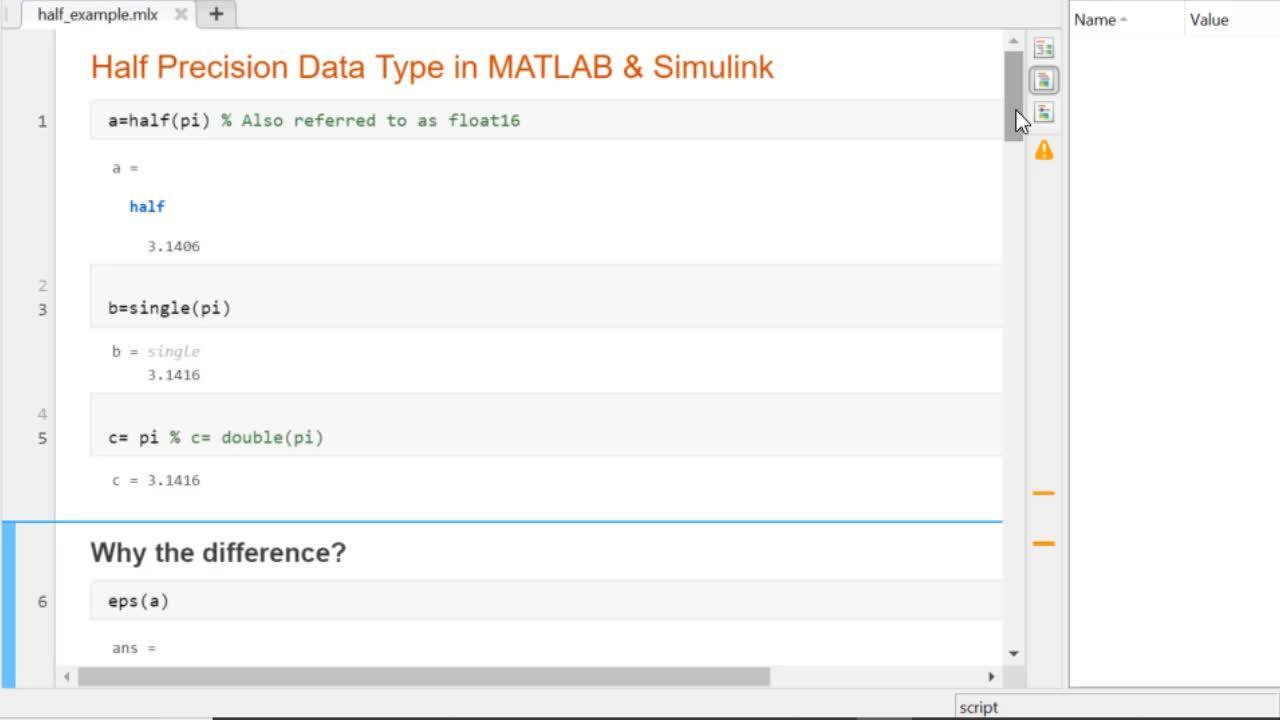Click the orange warning triangle indicator

tap(1044, 151)
